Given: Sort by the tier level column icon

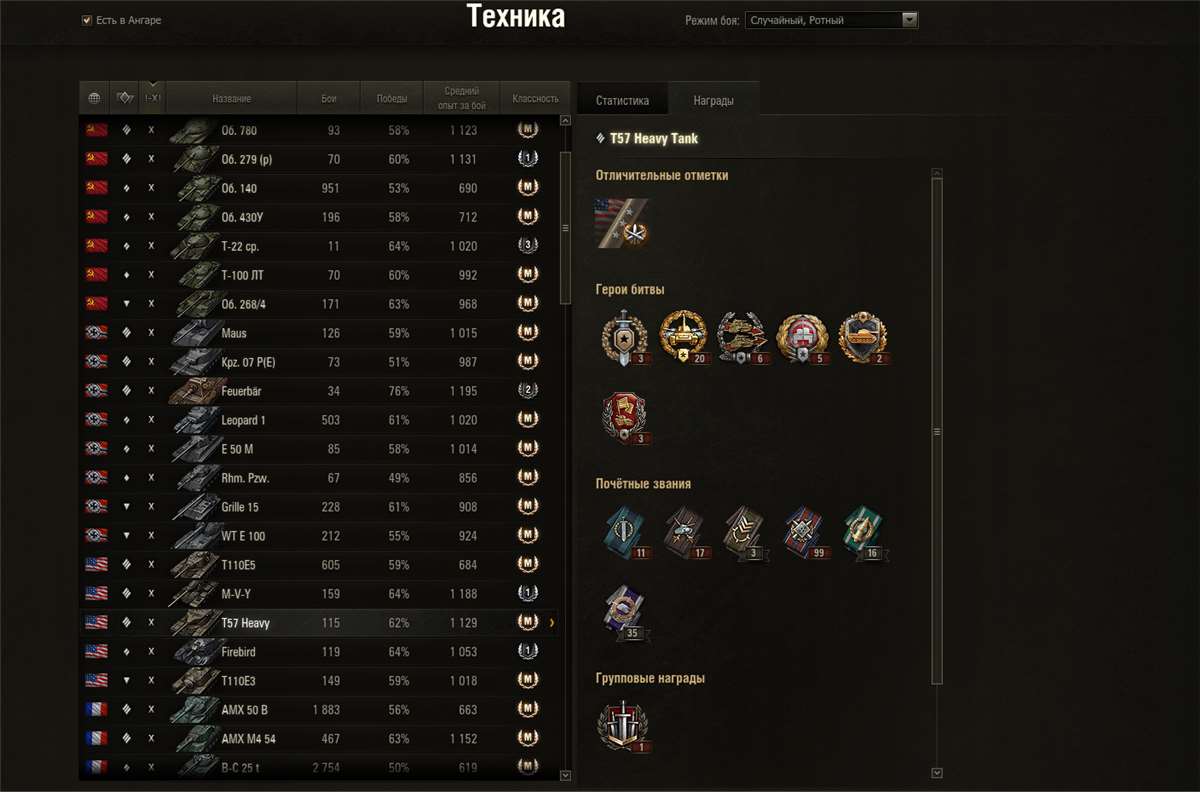Looking at the screenshot, I should click(x=152, y=99).
